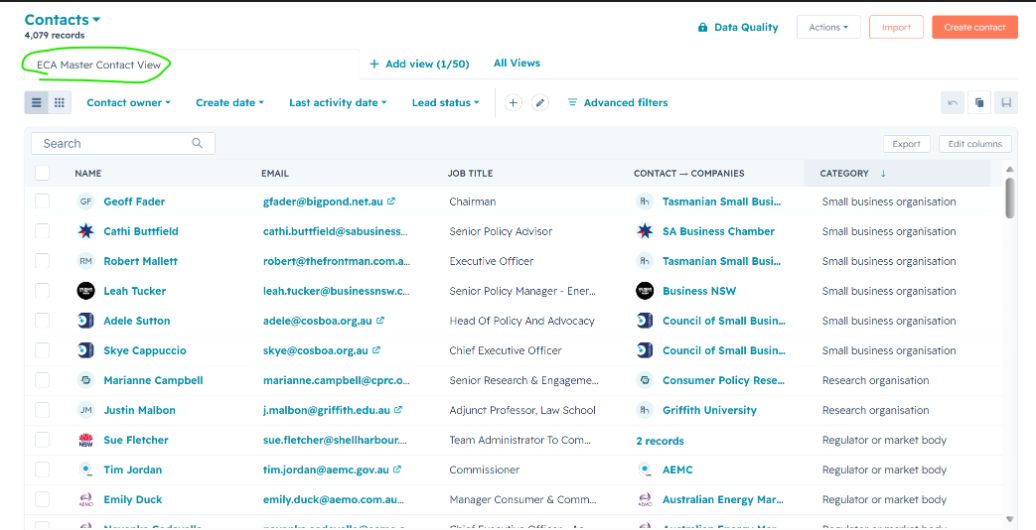Click the Business NSW company logo icon

click(x=645, y=291)
